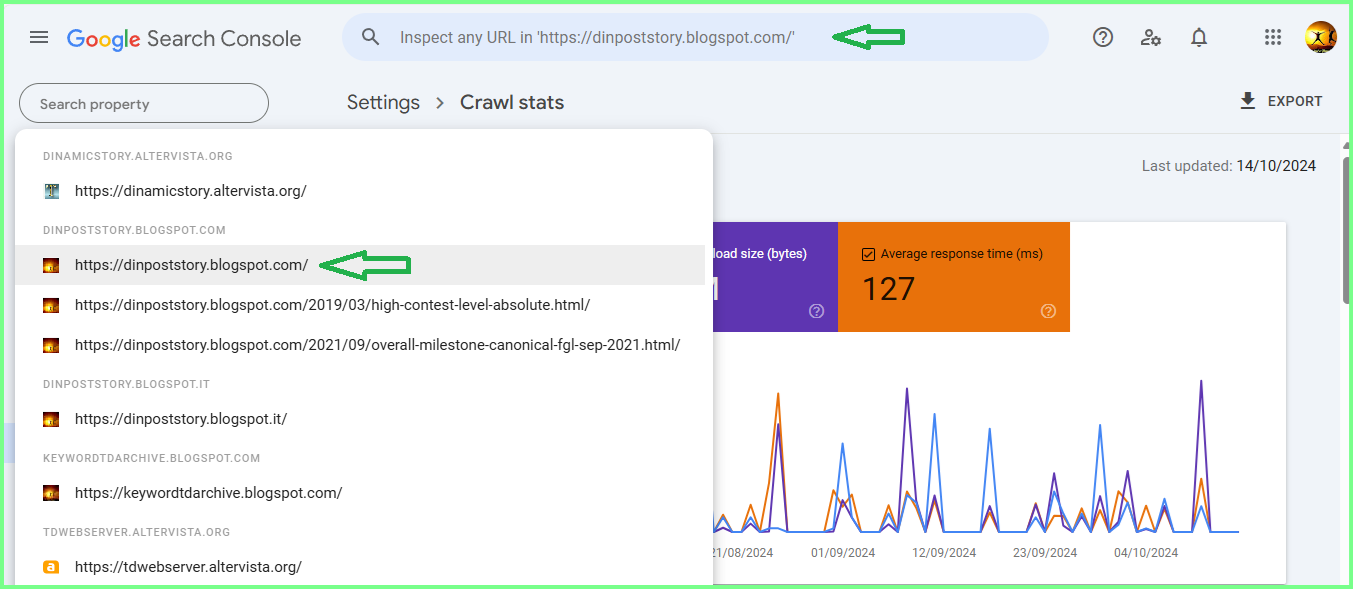Click the Average response time card

click(x=954, y=277)
